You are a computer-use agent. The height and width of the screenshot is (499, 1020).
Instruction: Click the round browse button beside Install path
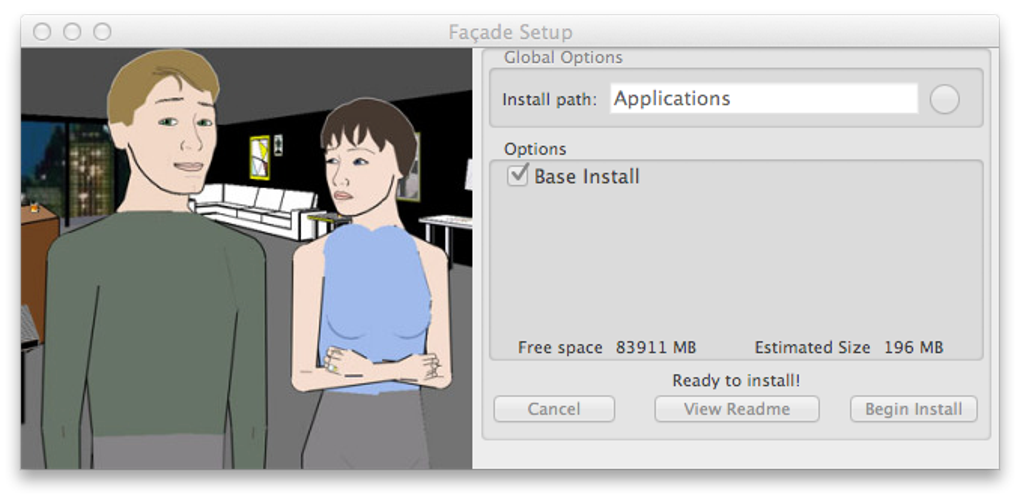point(944,100)
